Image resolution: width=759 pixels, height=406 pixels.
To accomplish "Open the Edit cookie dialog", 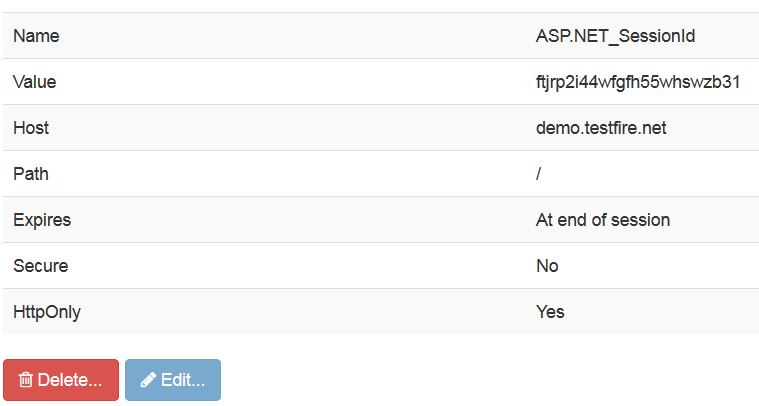I will [173, 380].
